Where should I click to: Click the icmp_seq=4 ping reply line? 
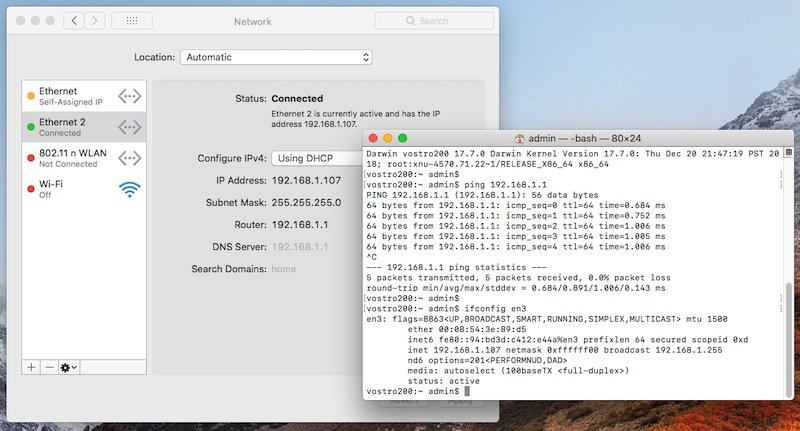516,247
